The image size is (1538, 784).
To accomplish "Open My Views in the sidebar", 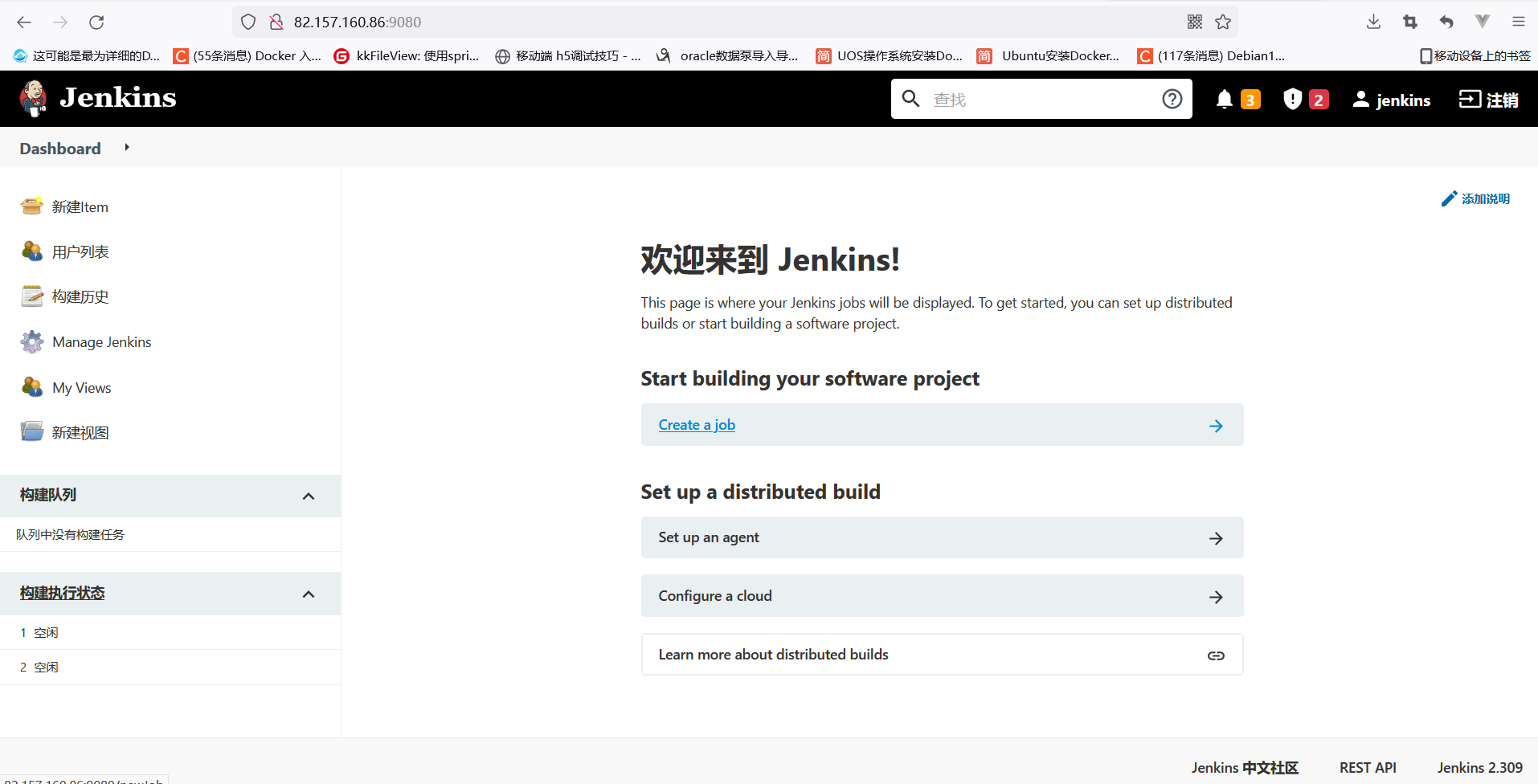I will coord(82,388).
